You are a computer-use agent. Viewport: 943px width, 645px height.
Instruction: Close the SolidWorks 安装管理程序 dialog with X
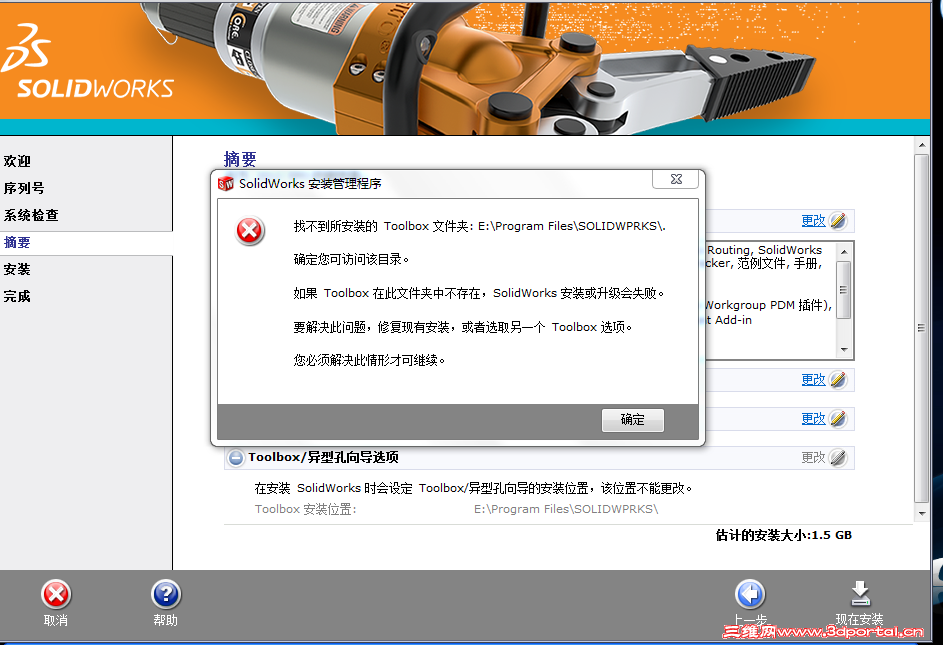[676, 179]
